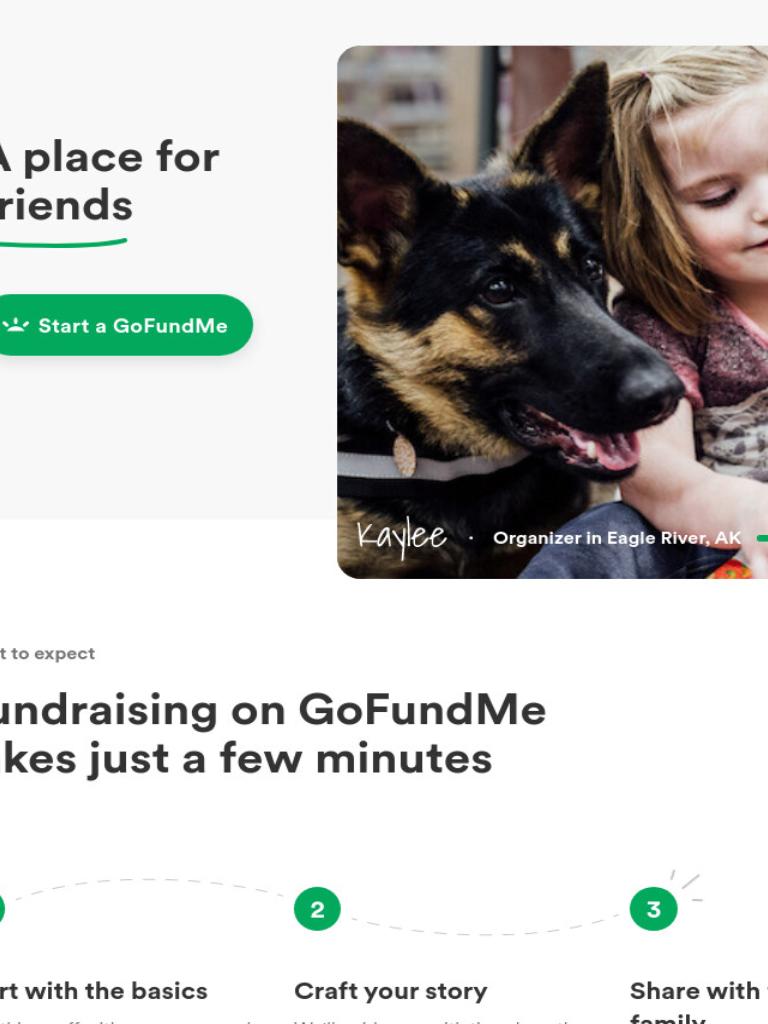This screenshot has width=768, height=1024.
Task: Click the dashed line between steps 2 and 3
Action: coord(485,926)
